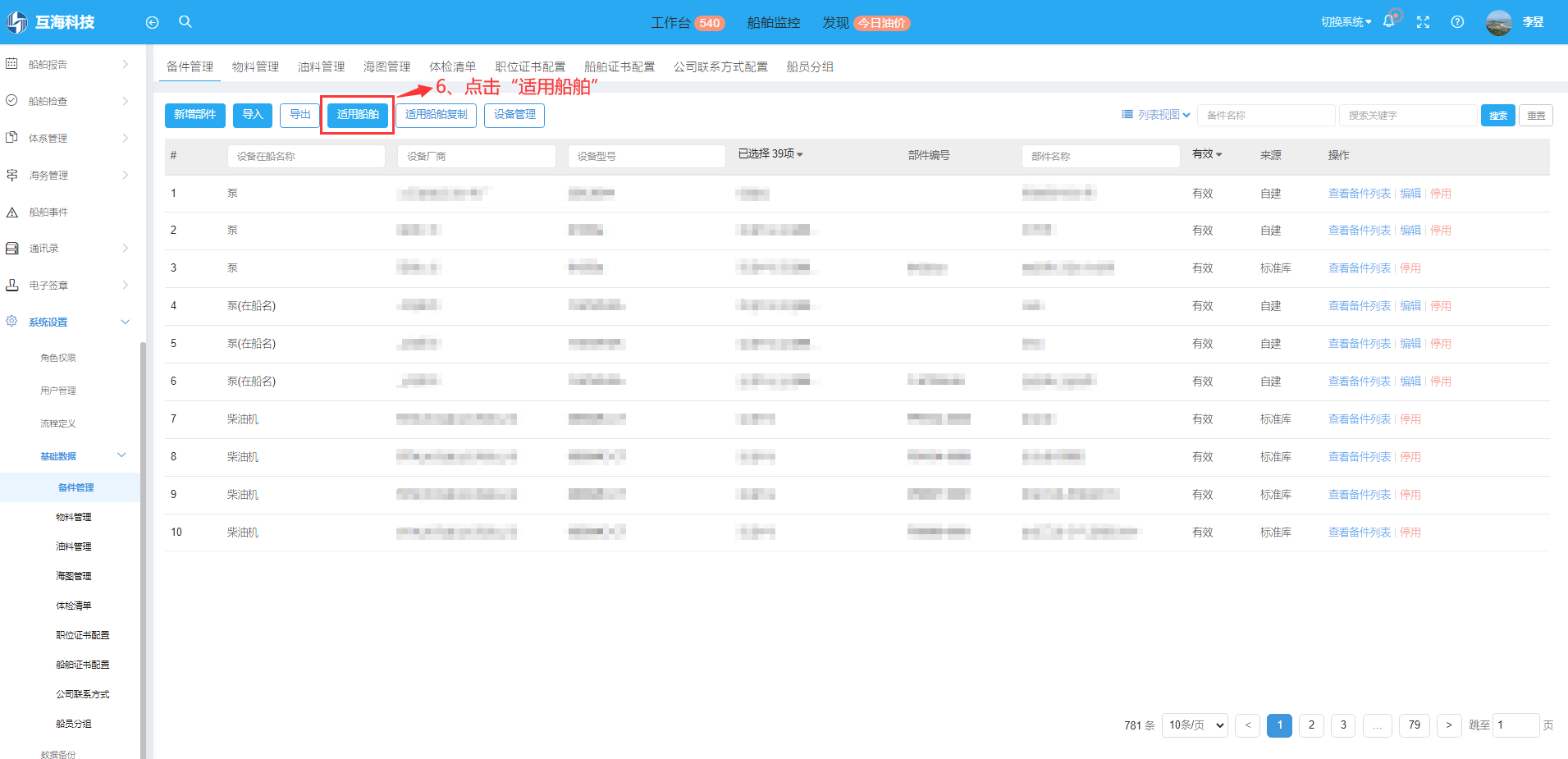Collapse the 基础数据 submenu chevron
1568x759 pixels.
121,455
